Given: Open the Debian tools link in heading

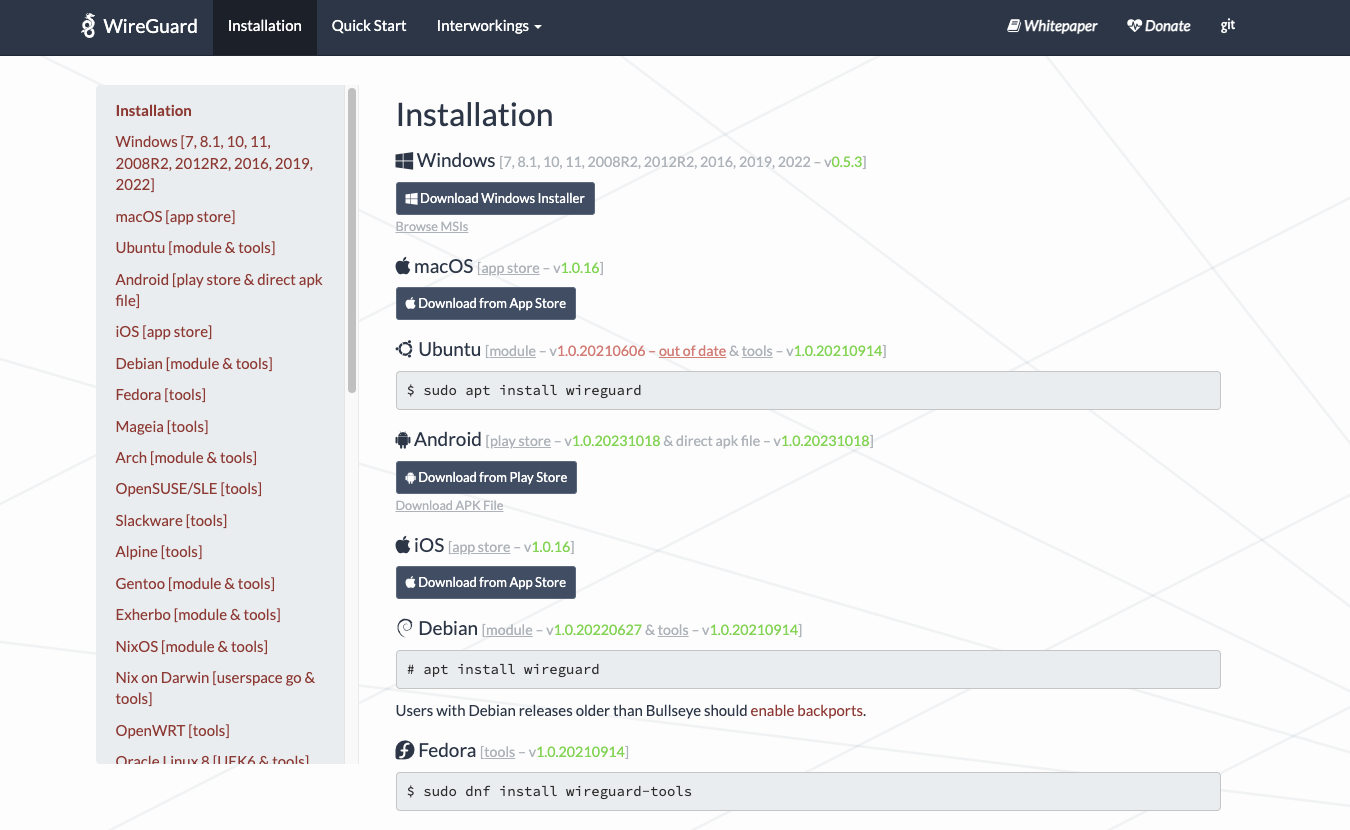Looking at the screenshot, I should point(673,630).
